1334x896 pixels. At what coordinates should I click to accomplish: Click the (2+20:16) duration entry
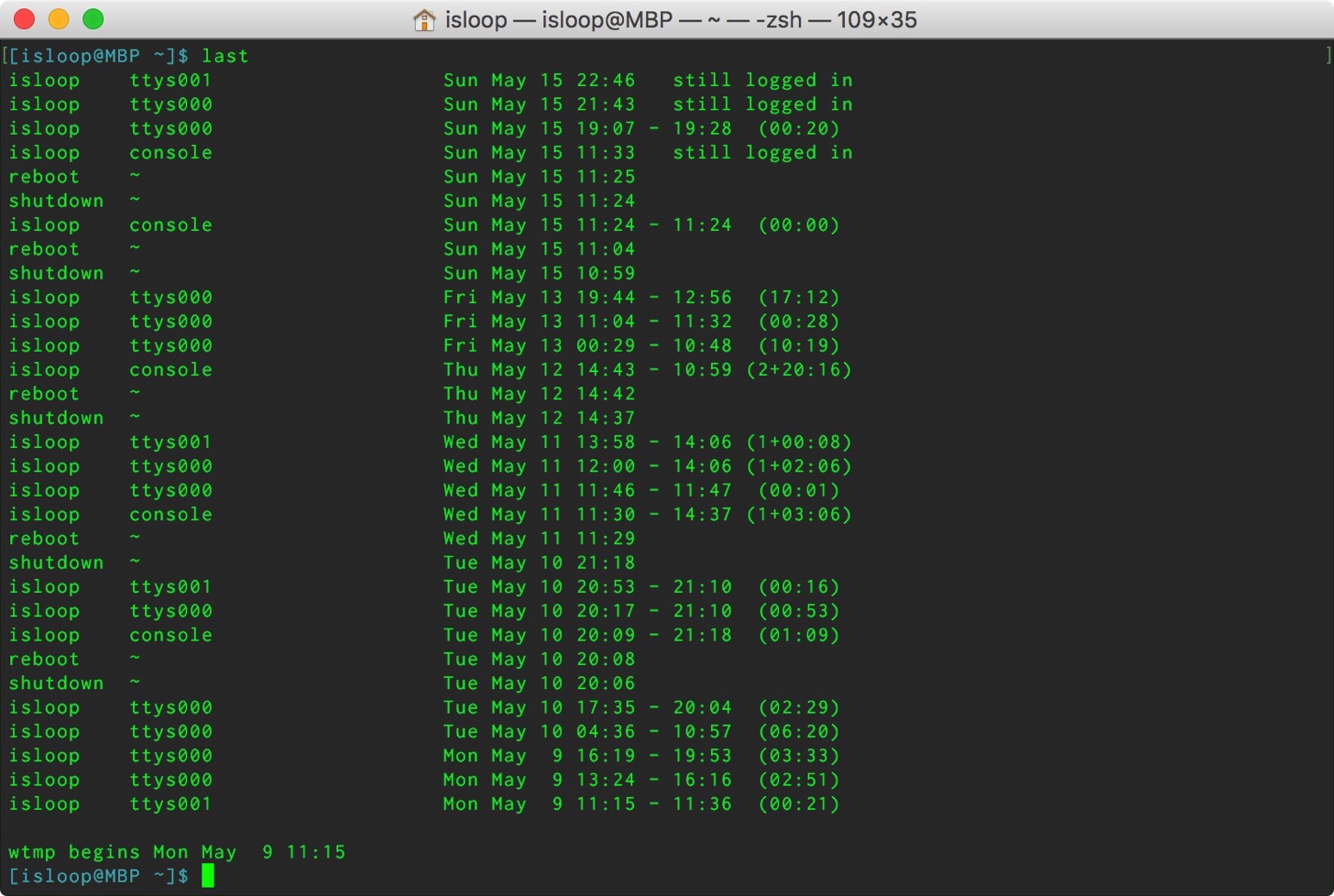coord(799,370)
